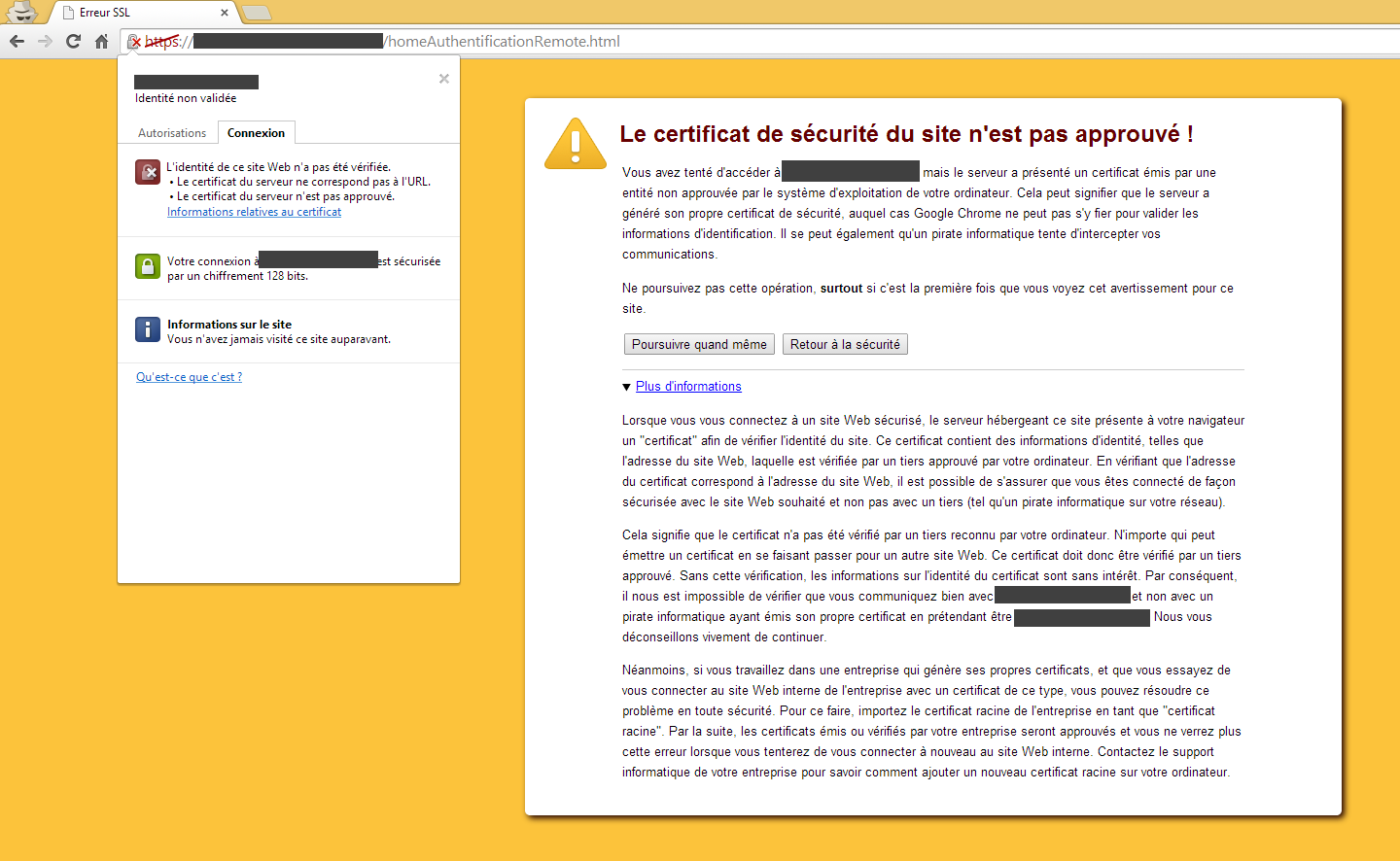Image resolution: width=1400 pixels, height=861 pixels.
Task: Switch to the Autorisations tab
Action: click(171, 132)
